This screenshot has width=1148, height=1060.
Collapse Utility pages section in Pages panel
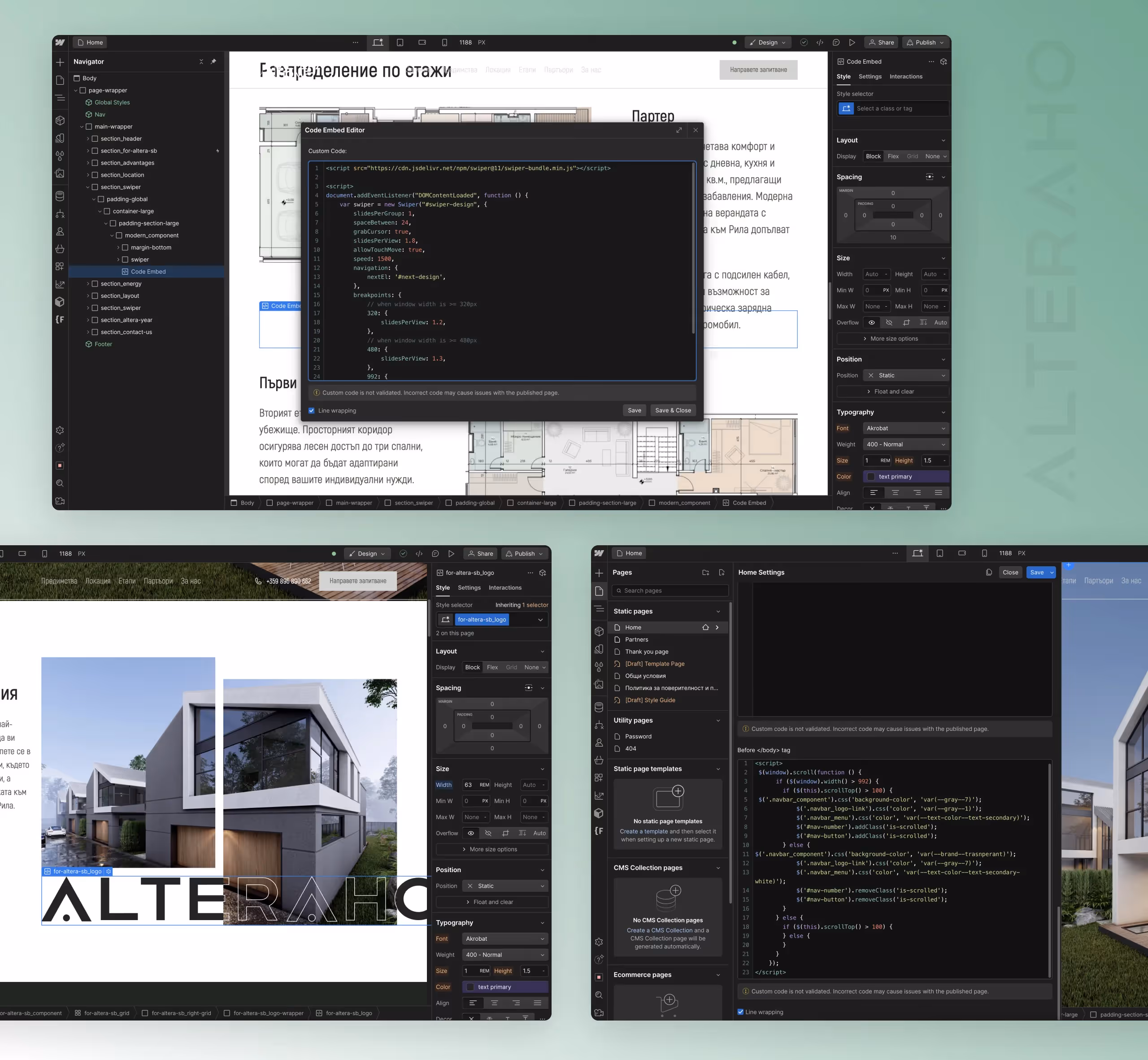coord(717,721)
